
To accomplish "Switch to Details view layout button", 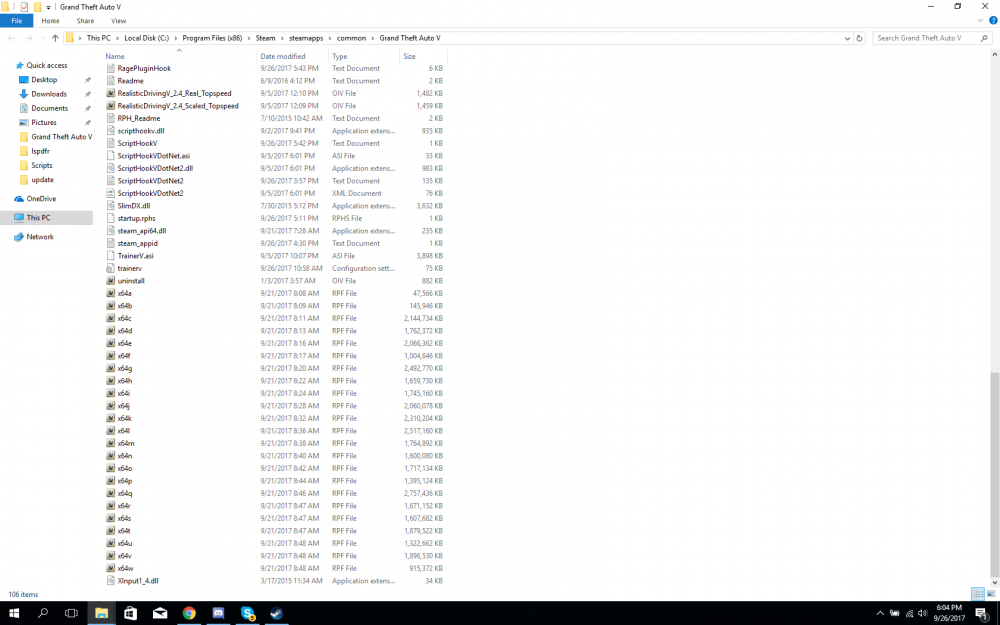I will click(x=978, y=594).
